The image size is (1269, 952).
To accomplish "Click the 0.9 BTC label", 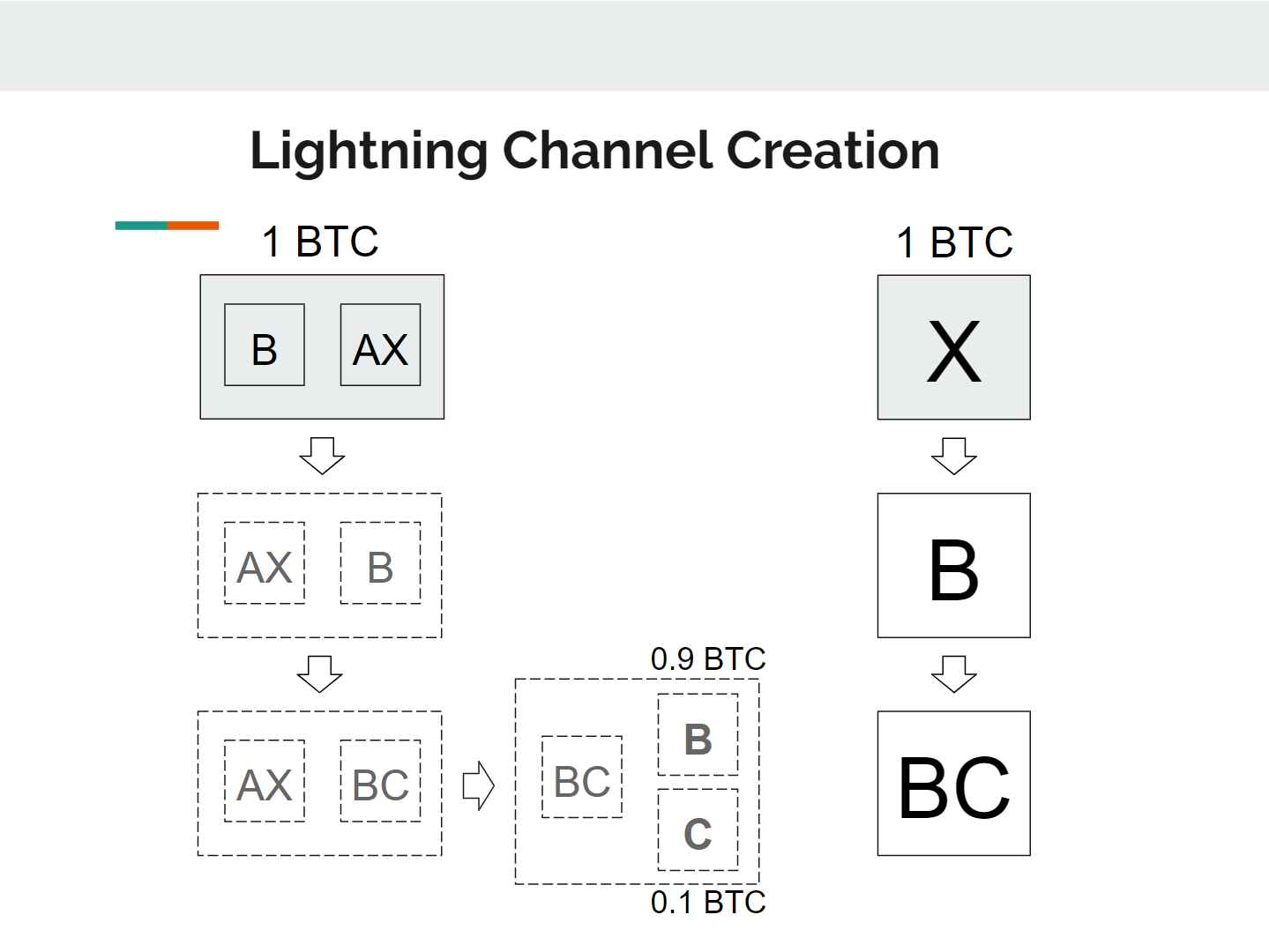I will 708,658.
